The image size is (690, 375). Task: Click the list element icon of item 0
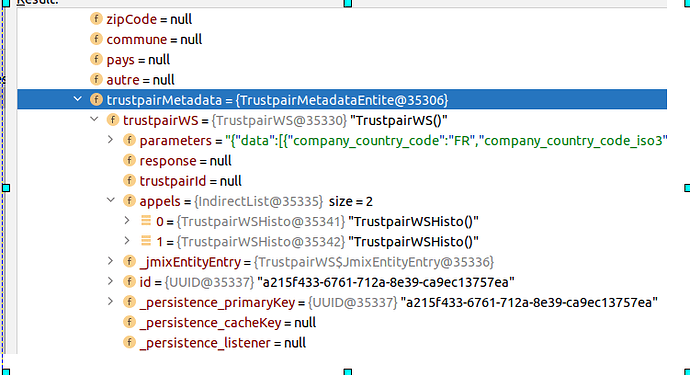[146, 221]
